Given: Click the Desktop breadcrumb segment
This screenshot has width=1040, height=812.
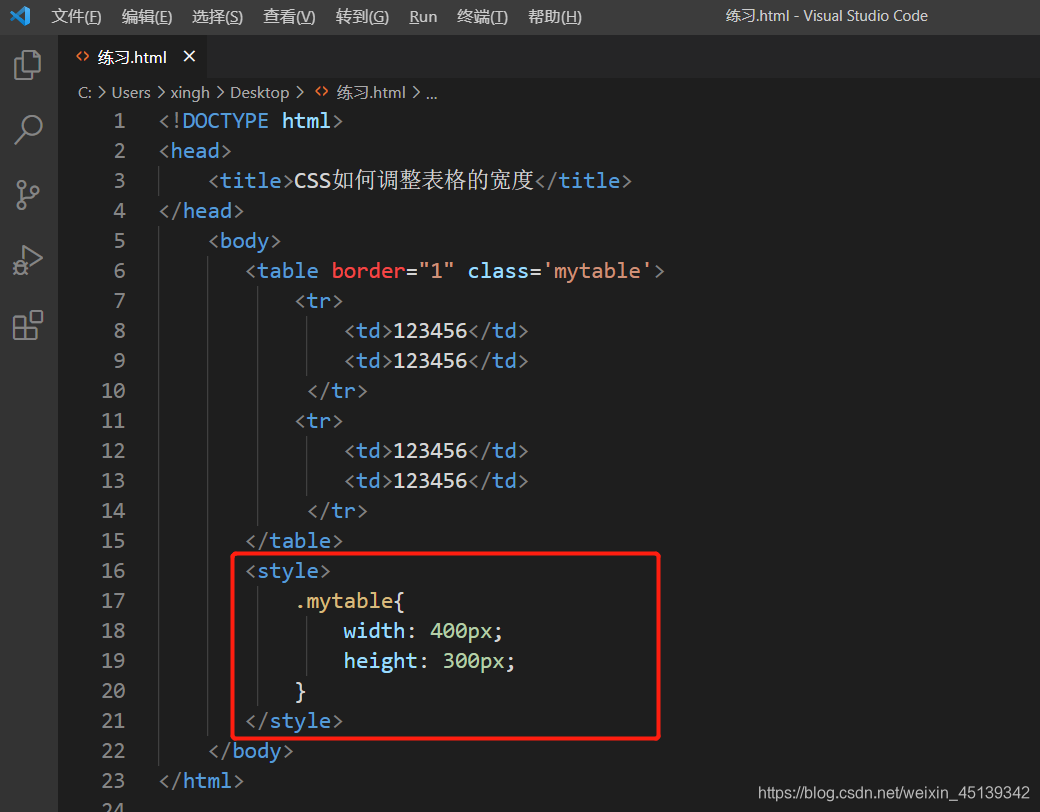Looking at the screenshot, I should (259, 93).
